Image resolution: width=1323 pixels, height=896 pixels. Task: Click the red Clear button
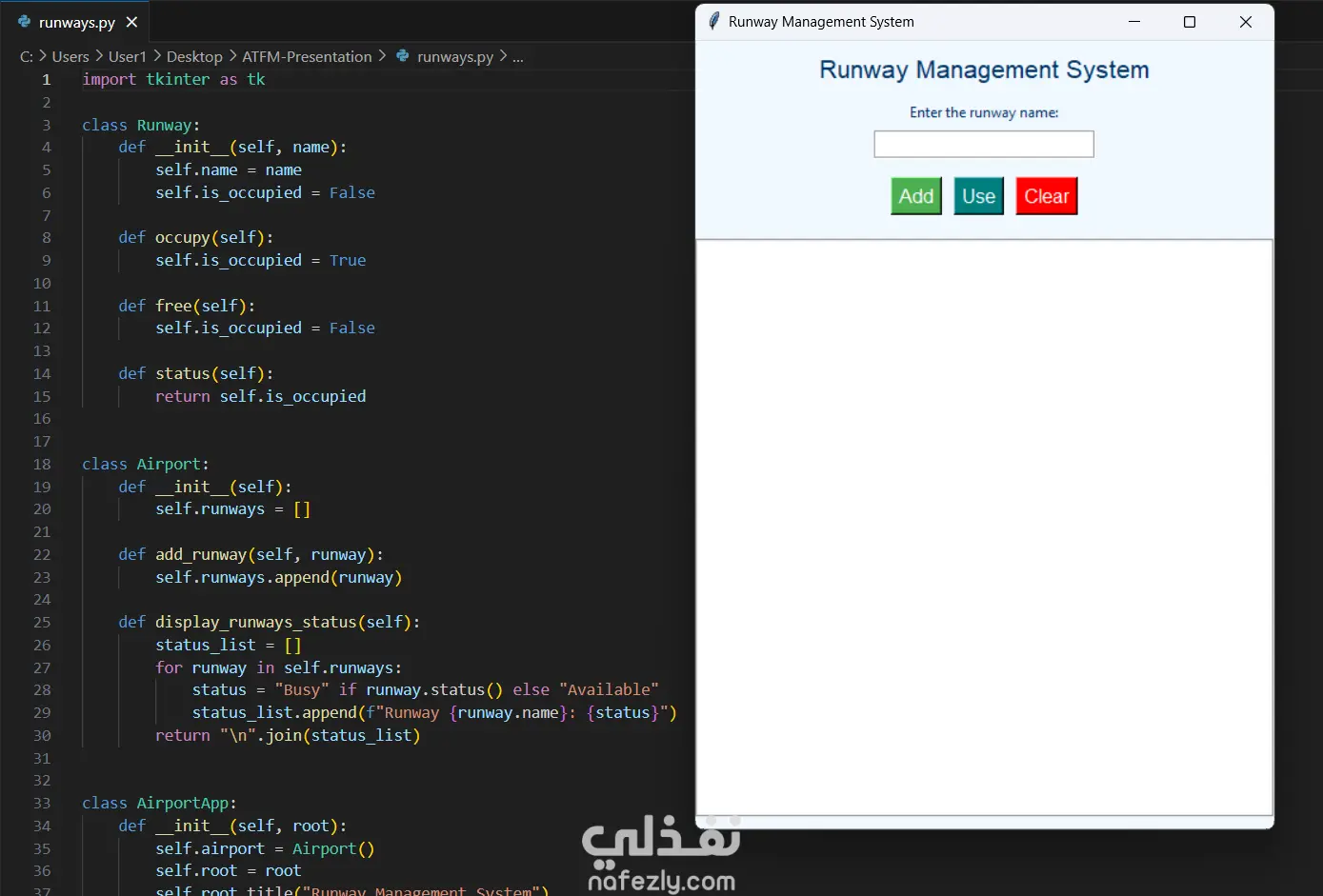coord(1047,196)
